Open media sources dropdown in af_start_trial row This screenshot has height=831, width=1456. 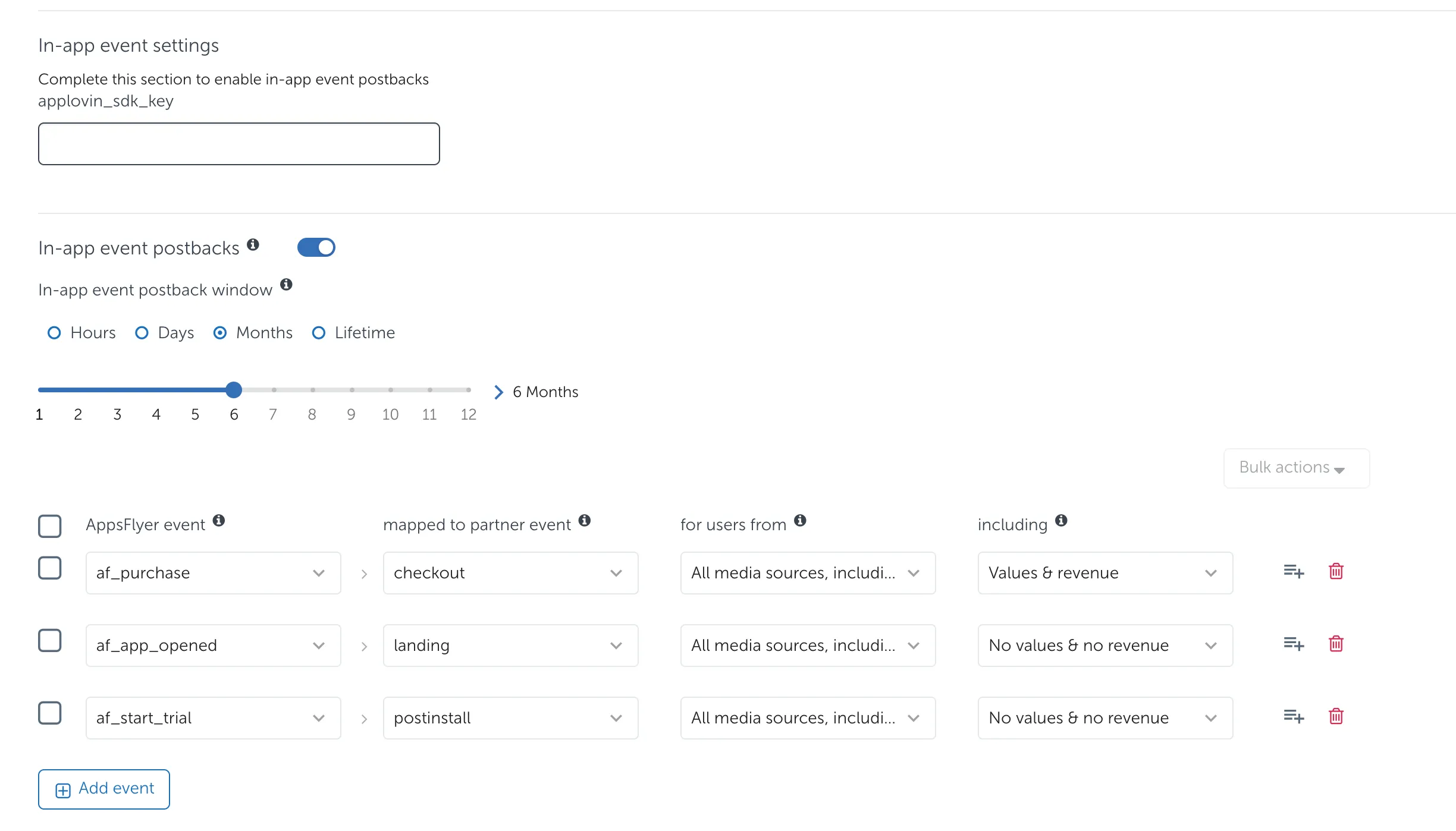point(808,718)
